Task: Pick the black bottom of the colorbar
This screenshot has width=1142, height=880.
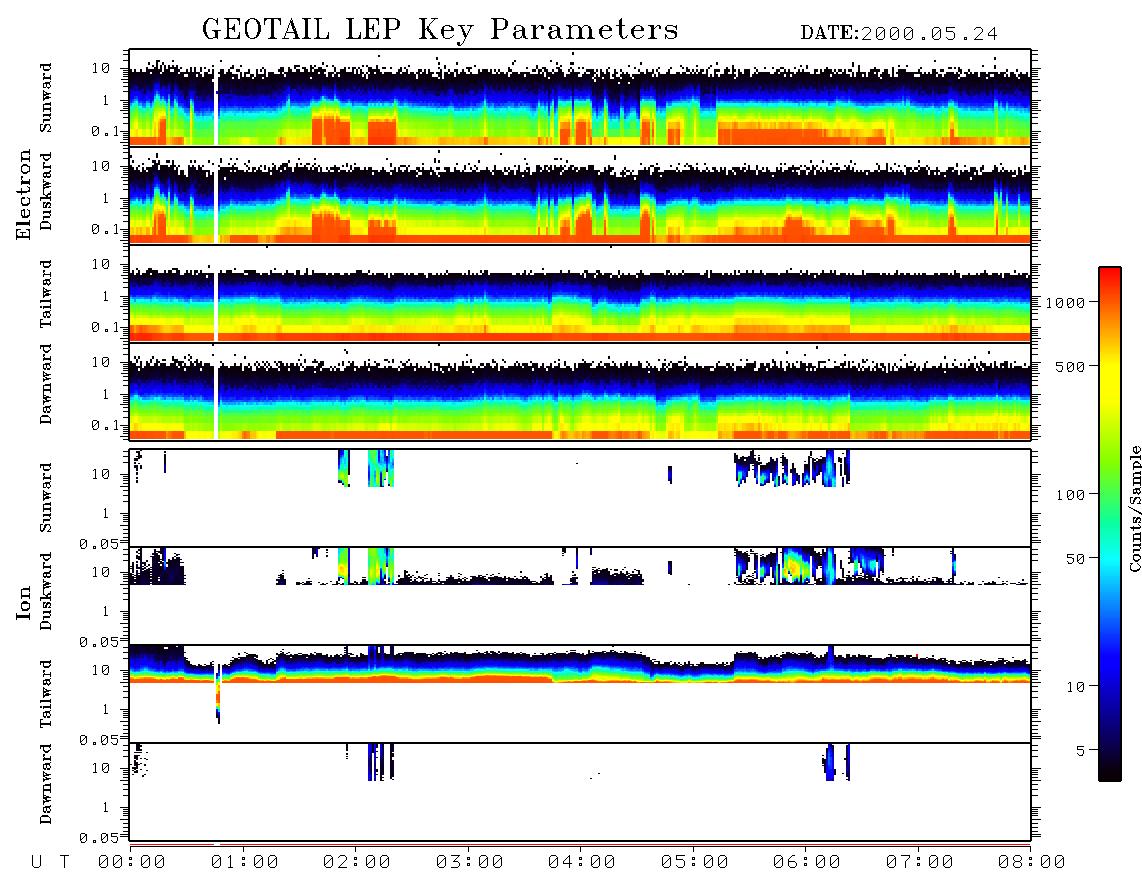Action: tap(1110, 772)
